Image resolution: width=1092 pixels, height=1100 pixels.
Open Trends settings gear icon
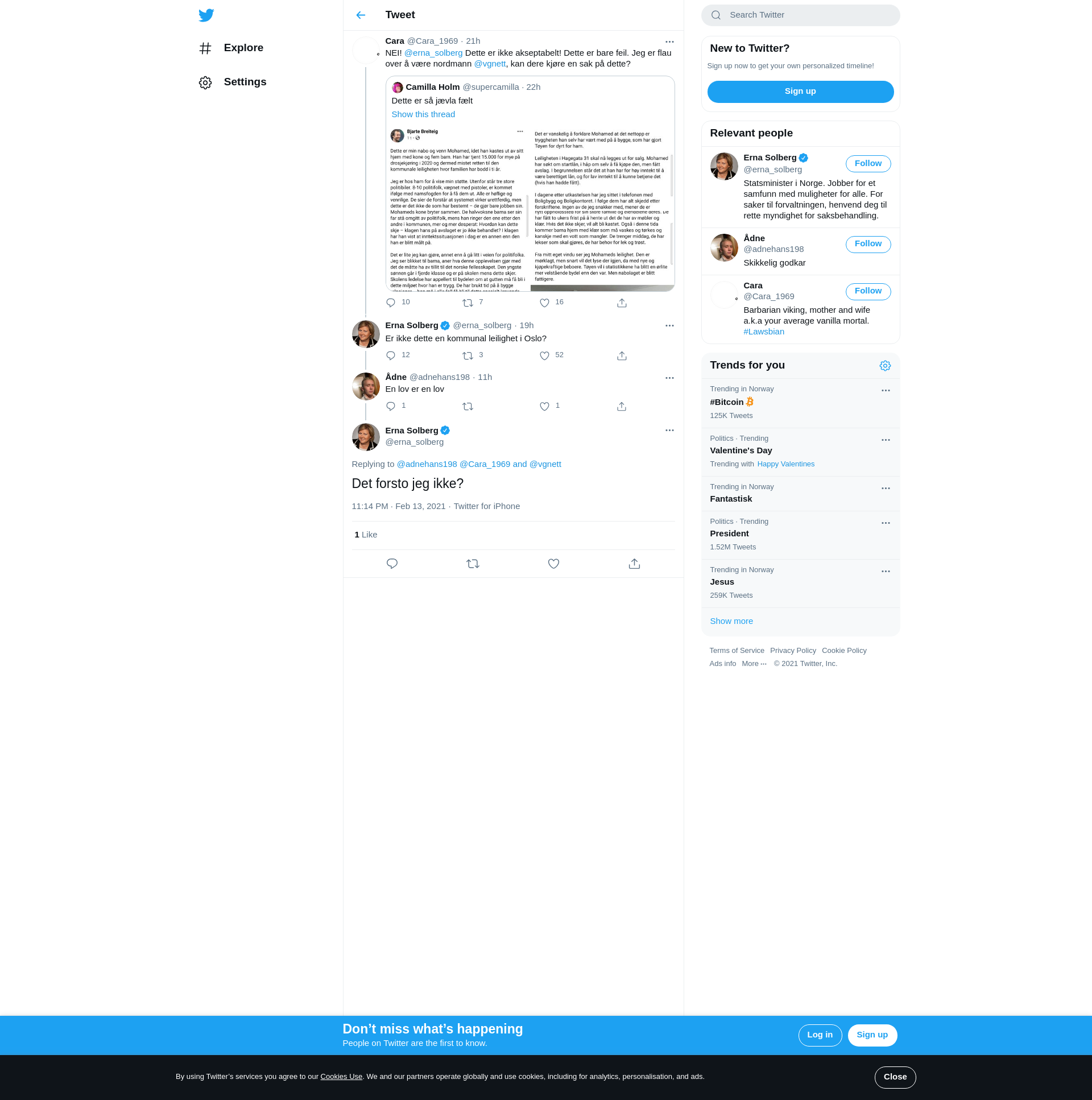(885, 366)
